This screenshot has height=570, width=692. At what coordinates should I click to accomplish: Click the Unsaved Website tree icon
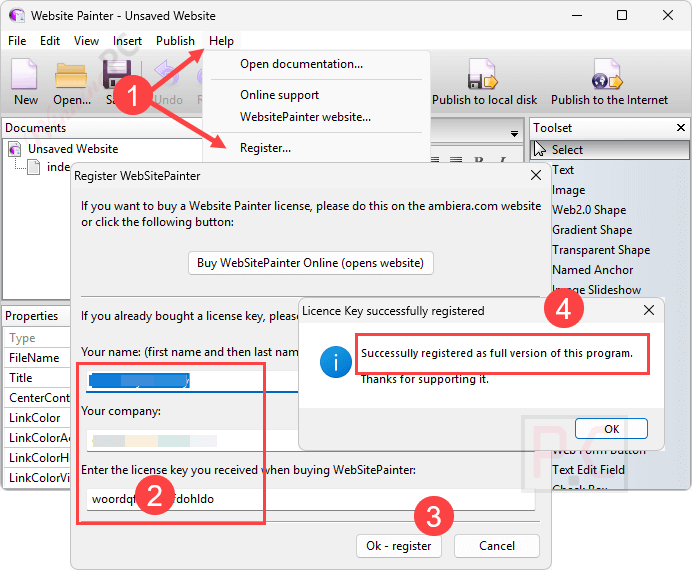point(15,149)
